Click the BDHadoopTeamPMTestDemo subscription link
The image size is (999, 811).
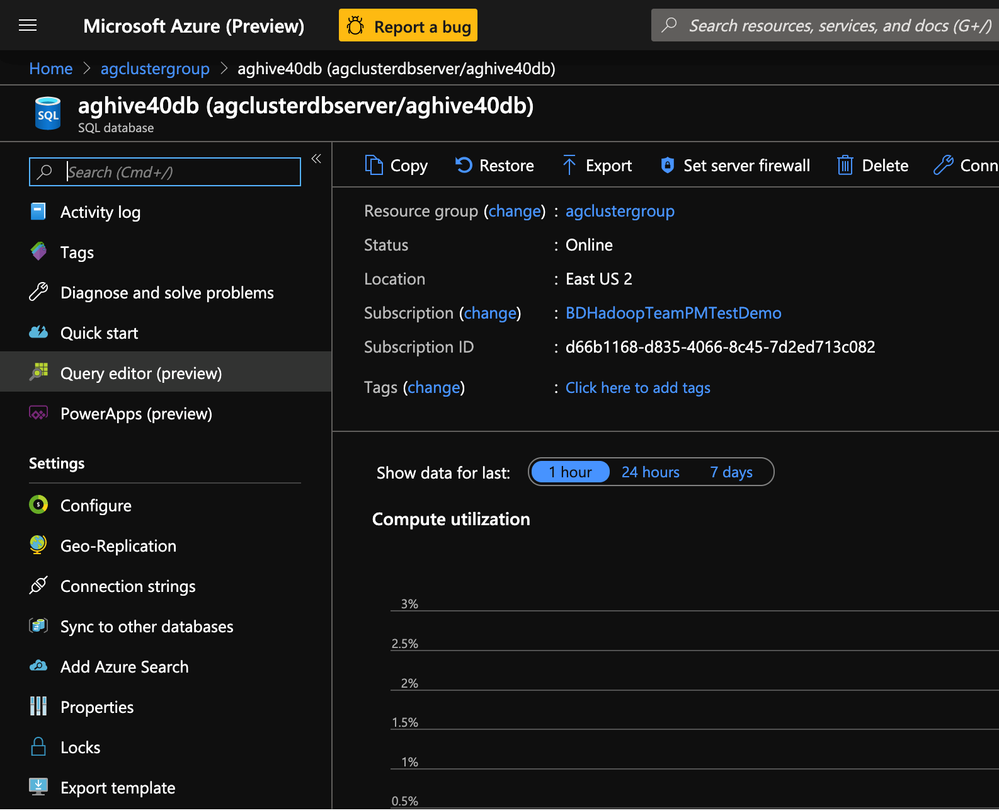click(673, 313)
